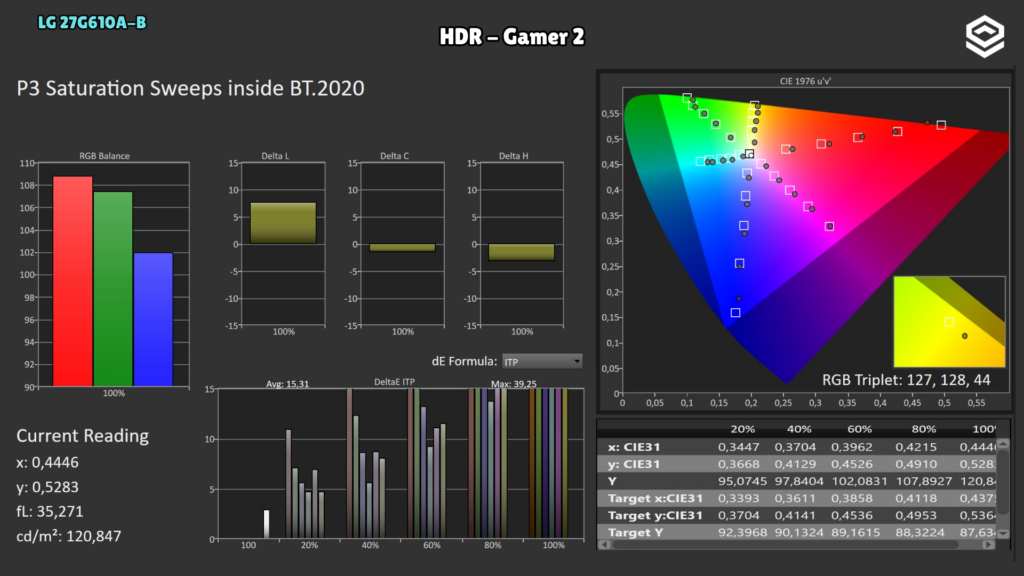Viewport: 1024px width, 576px height.
Task: Click cell '0,3393' in Target x:CIE31 row
Action: click(x=739, y=498)
